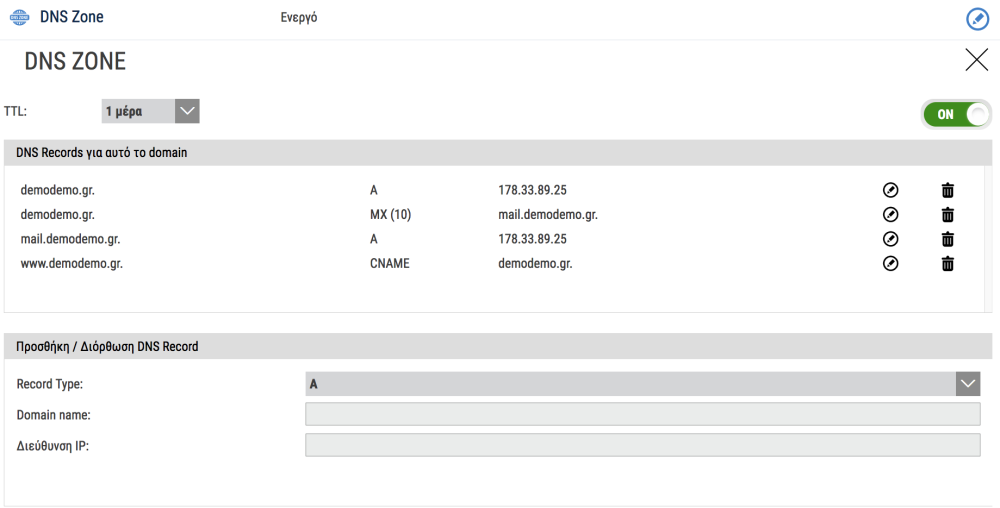Delete the MX (10) record
The width and height of the screenshot is (1000, 508).
[x=948, y=214]
